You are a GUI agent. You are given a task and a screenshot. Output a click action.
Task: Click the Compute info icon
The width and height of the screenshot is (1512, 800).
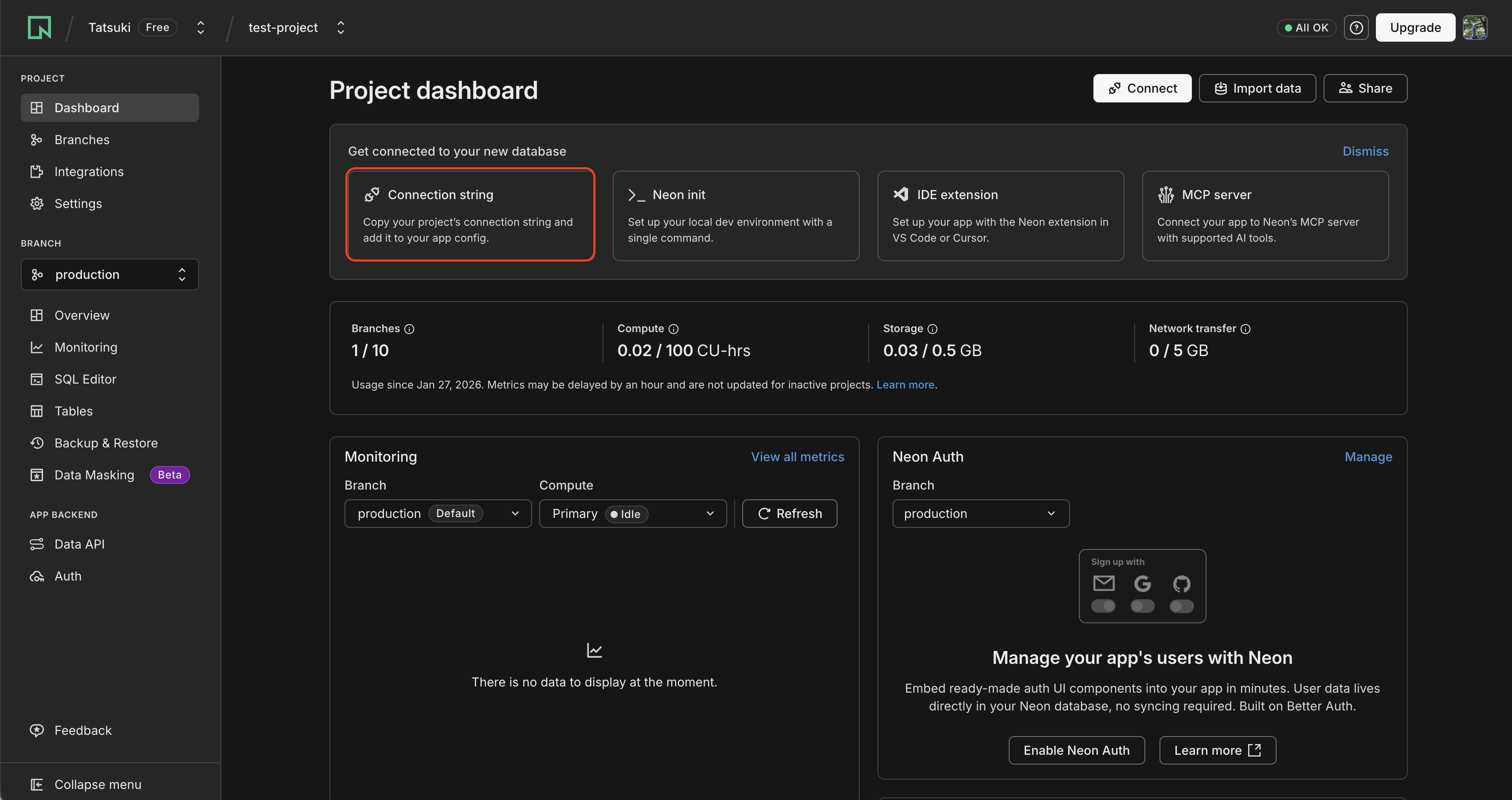point(673,329)
